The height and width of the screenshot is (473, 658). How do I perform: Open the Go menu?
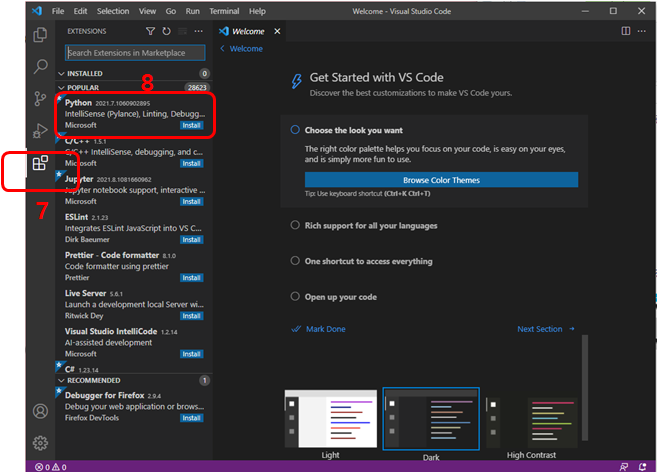click(171, 11)
